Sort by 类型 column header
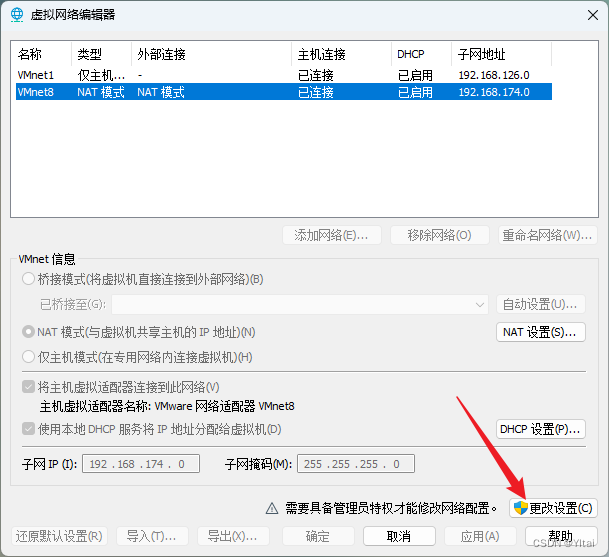This screenshot has height=557, width=609. click(x=101, y=54)
